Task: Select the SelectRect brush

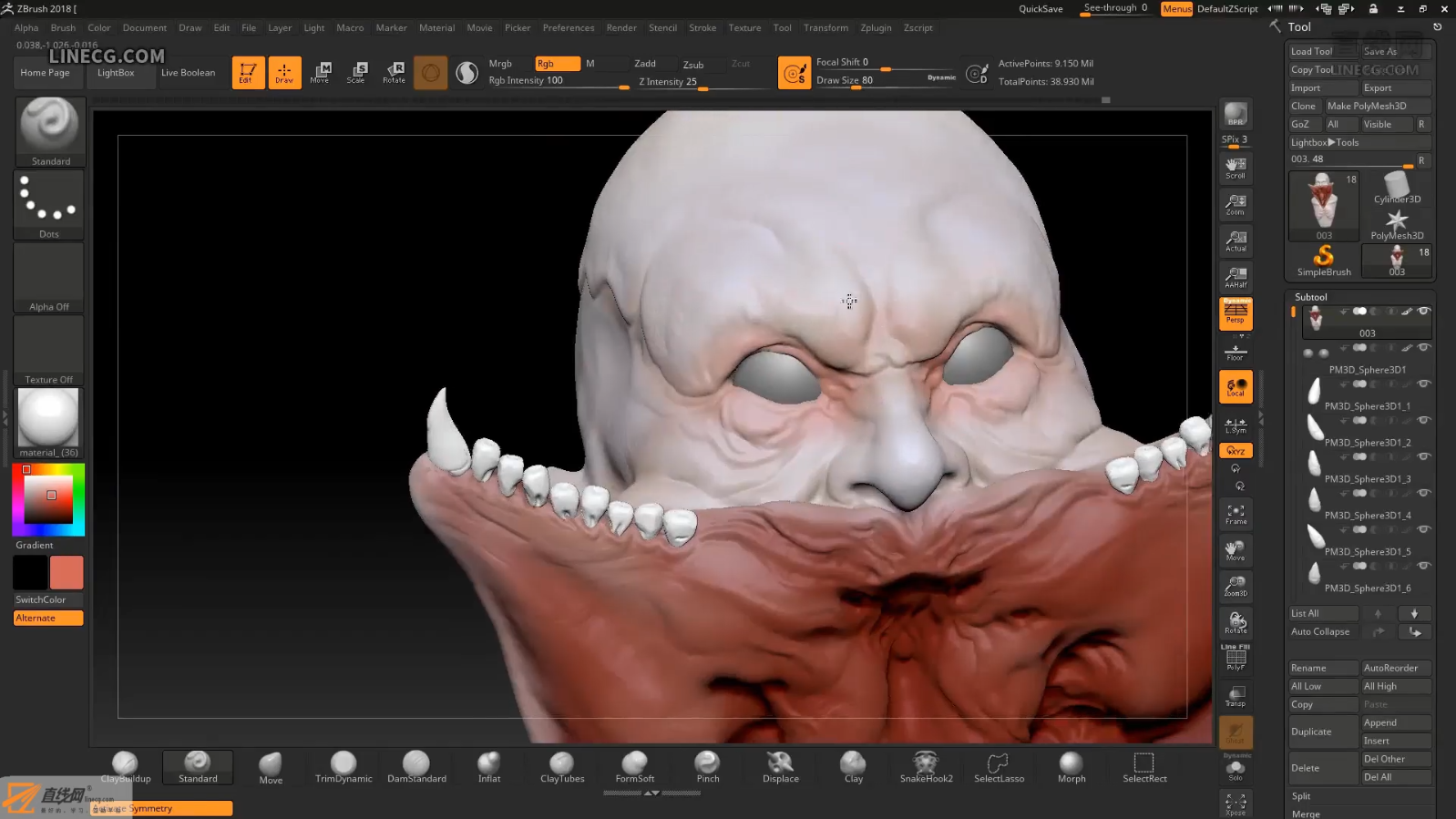Action: pos(1144,767)
